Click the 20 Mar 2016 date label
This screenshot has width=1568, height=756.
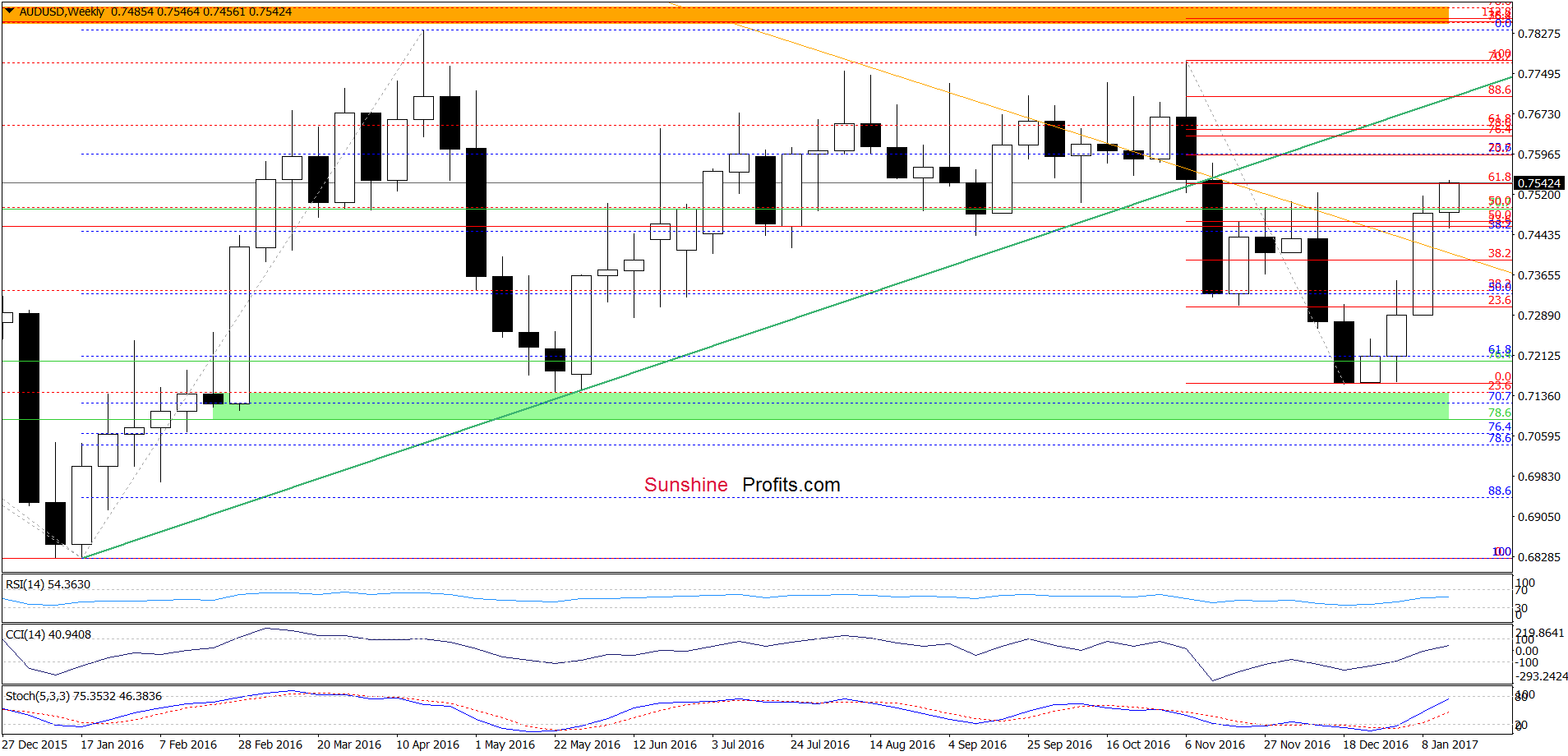point(349,744)
